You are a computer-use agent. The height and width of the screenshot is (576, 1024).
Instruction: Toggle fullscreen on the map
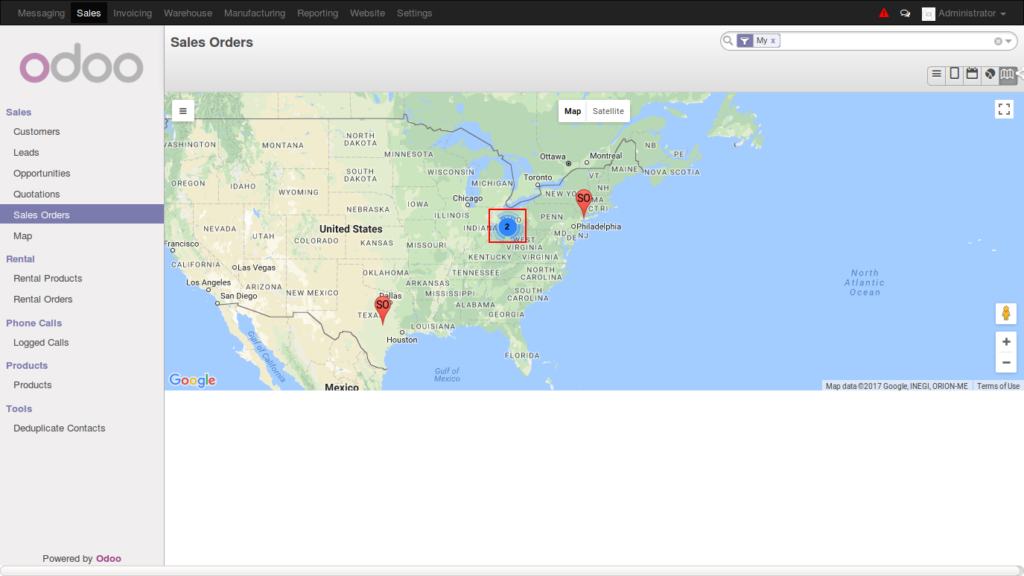1005,109
